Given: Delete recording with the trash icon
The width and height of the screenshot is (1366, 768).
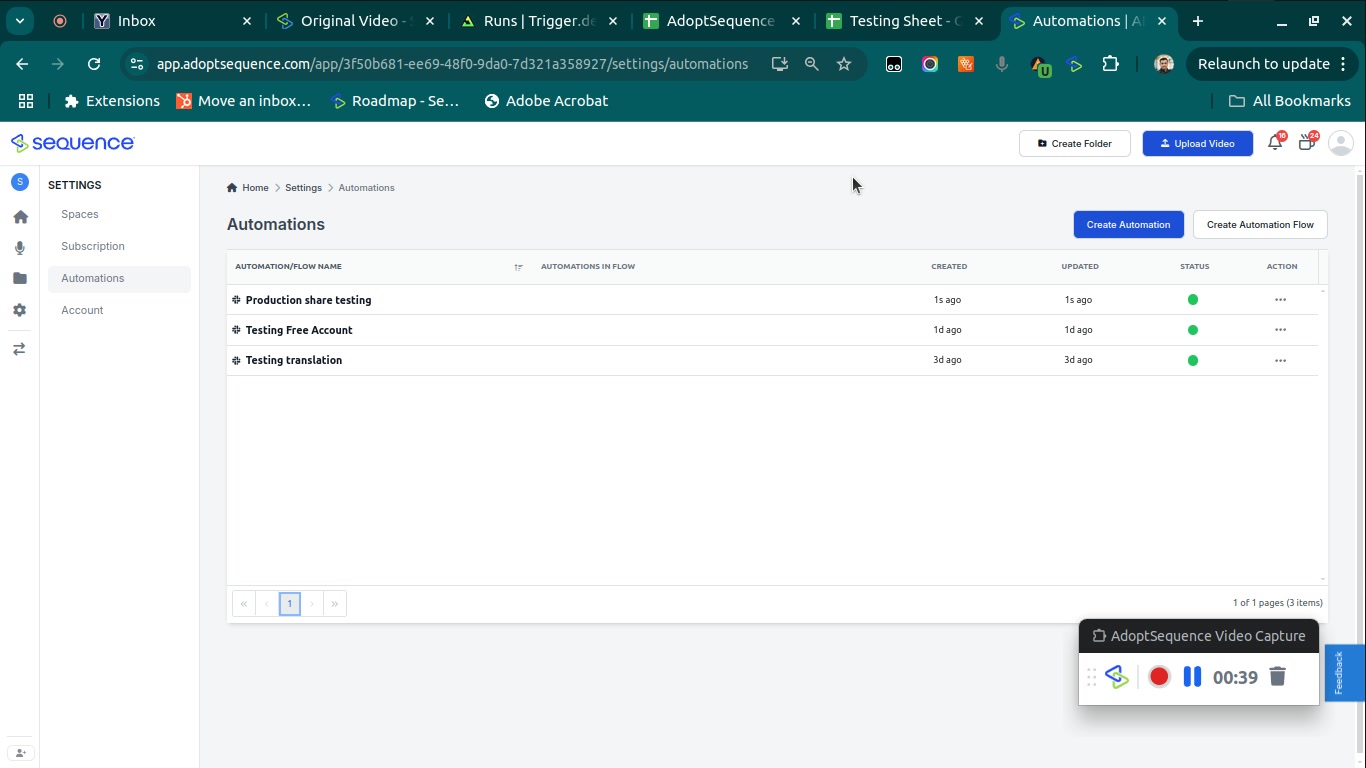Looking at the screenshot, I should click(1277, 677).
